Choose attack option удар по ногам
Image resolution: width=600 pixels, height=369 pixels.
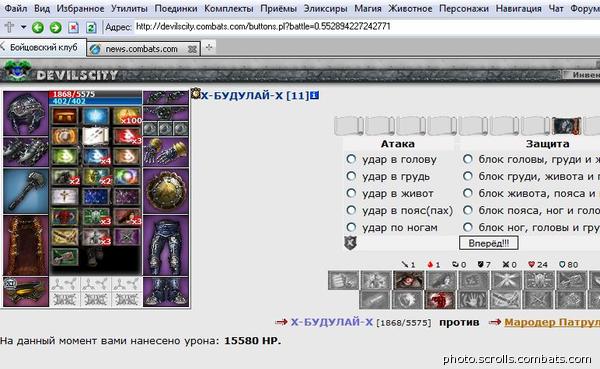point(351,227)
